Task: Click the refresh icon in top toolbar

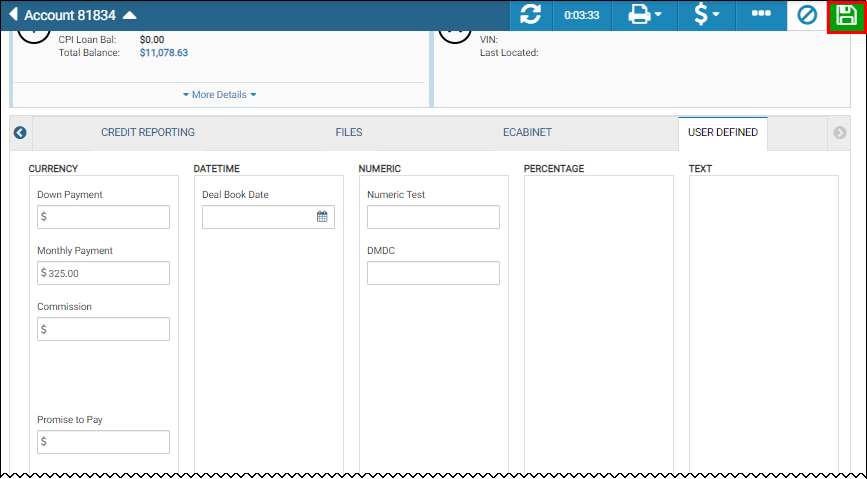Action: (530, 15)
